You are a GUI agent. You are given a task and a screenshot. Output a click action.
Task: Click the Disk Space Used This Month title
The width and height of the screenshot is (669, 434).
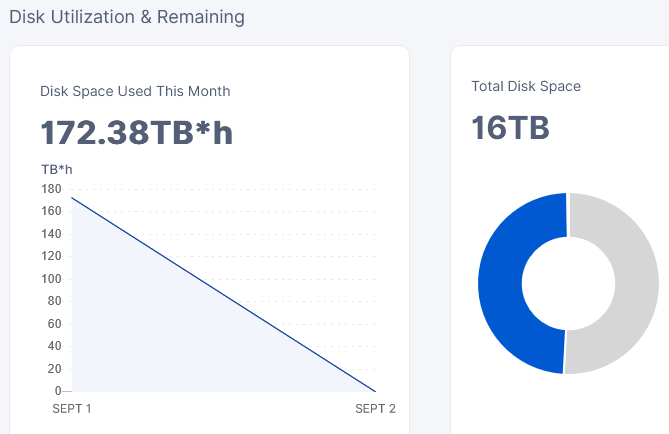click(x=135, y=91)
